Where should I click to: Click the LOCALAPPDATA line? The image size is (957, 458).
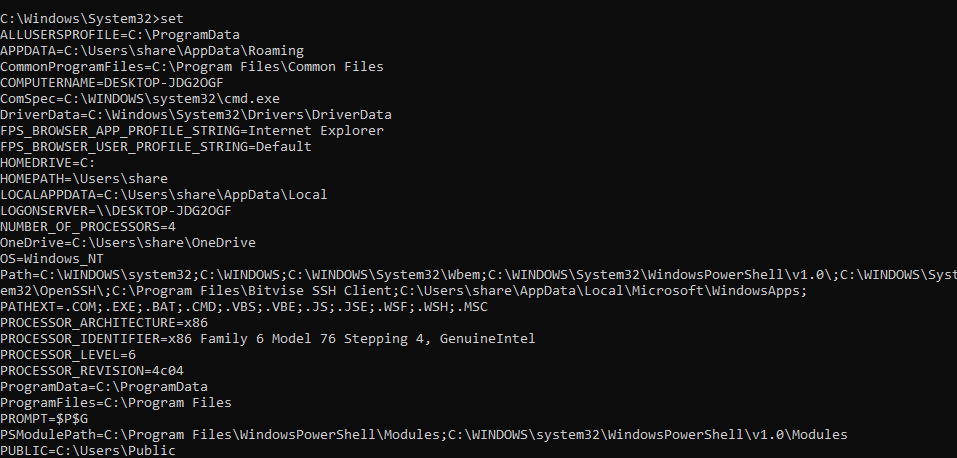coord(164,194)
